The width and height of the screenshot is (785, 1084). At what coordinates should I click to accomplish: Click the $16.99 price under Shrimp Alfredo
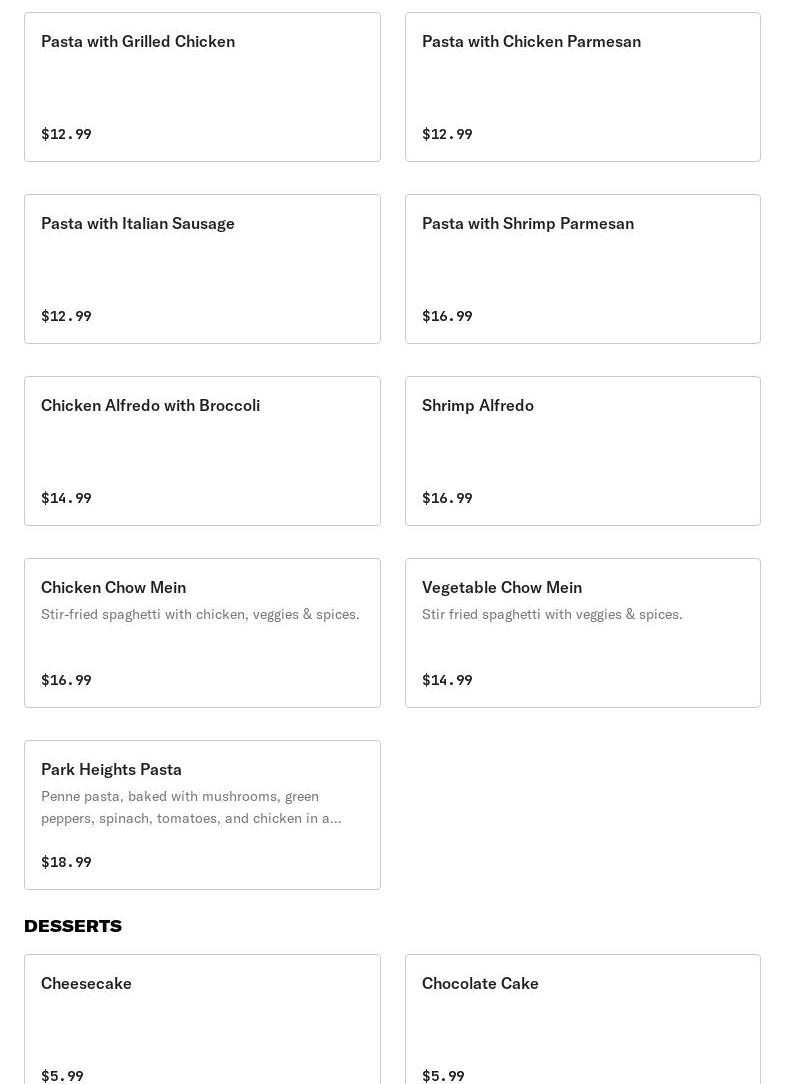447,498
